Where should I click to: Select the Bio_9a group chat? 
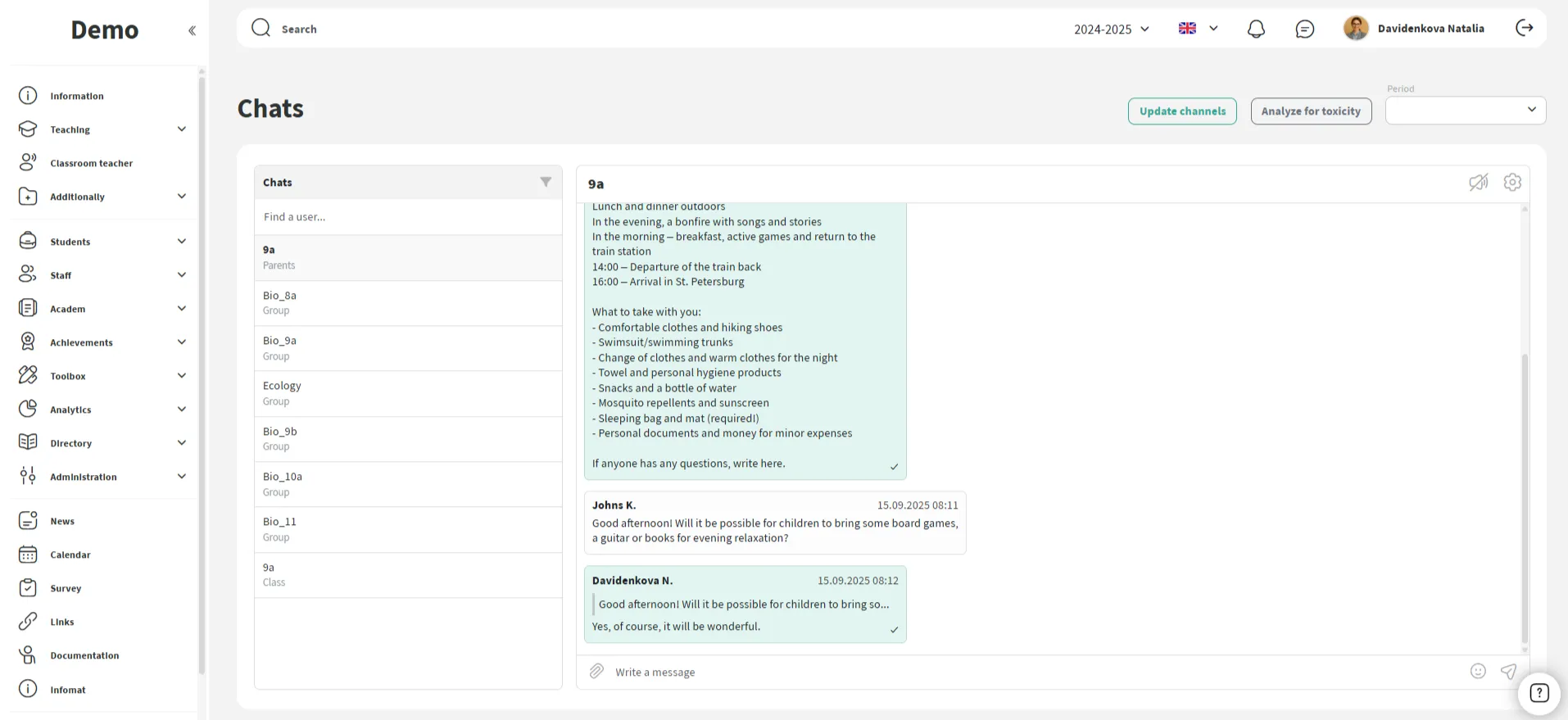pyautogui.click(x=408, y=348)
